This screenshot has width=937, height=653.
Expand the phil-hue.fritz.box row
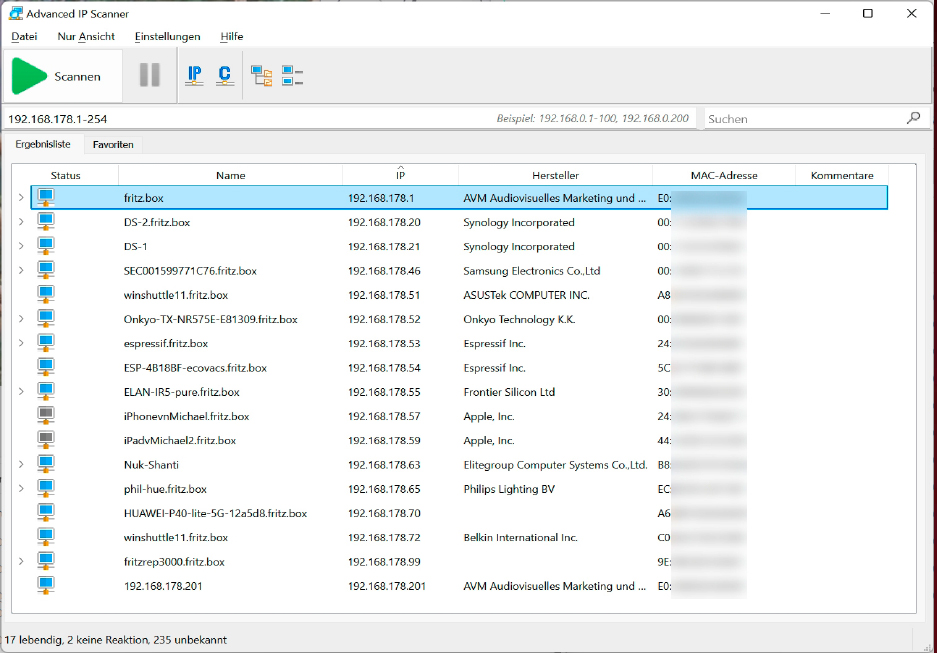(21, 489)
